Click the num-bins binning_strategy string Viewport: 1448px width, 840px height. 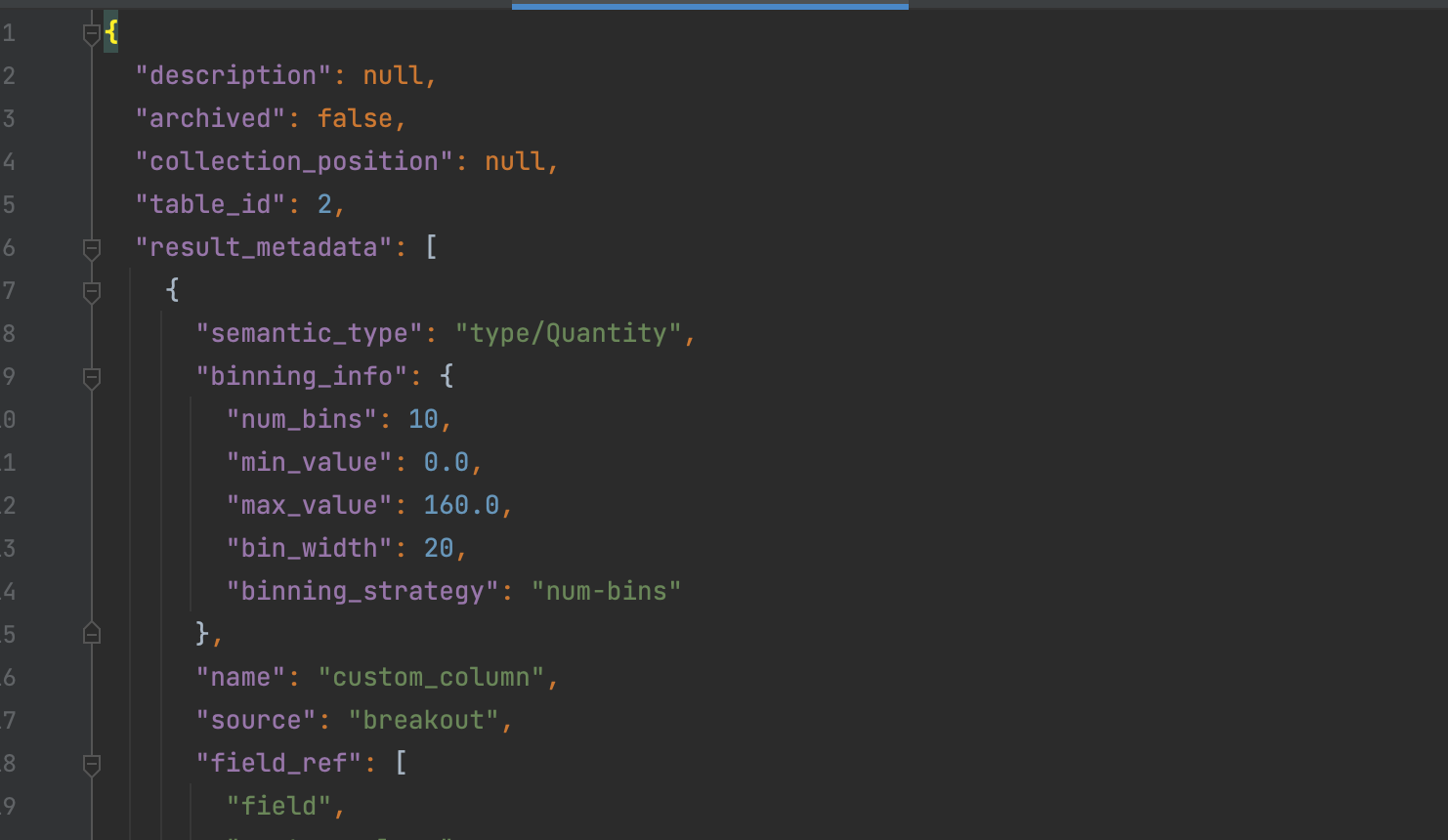coord(608,591)
